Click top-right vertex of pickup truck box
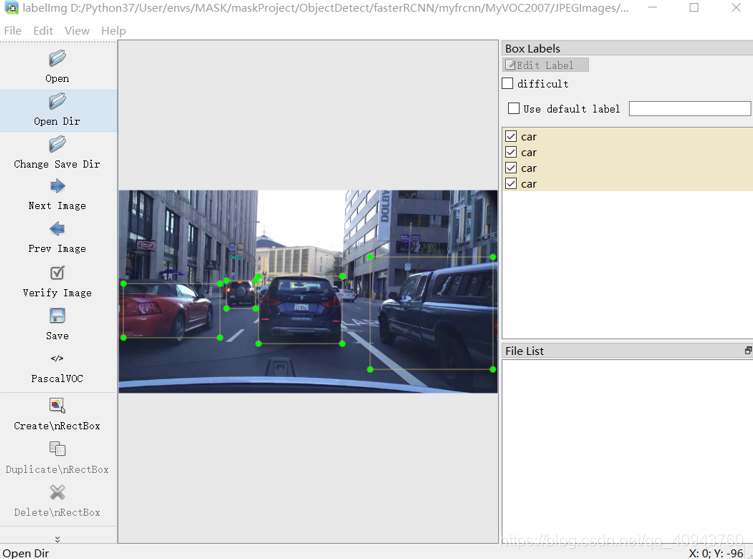Viewport: 753px width, 559px height. pyautogui.click(x=493, y=257)
